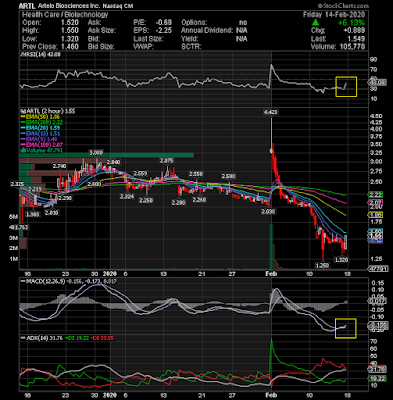Select the Open value 1.520
The height and width of the screenshot is (400, 393).
69,23
